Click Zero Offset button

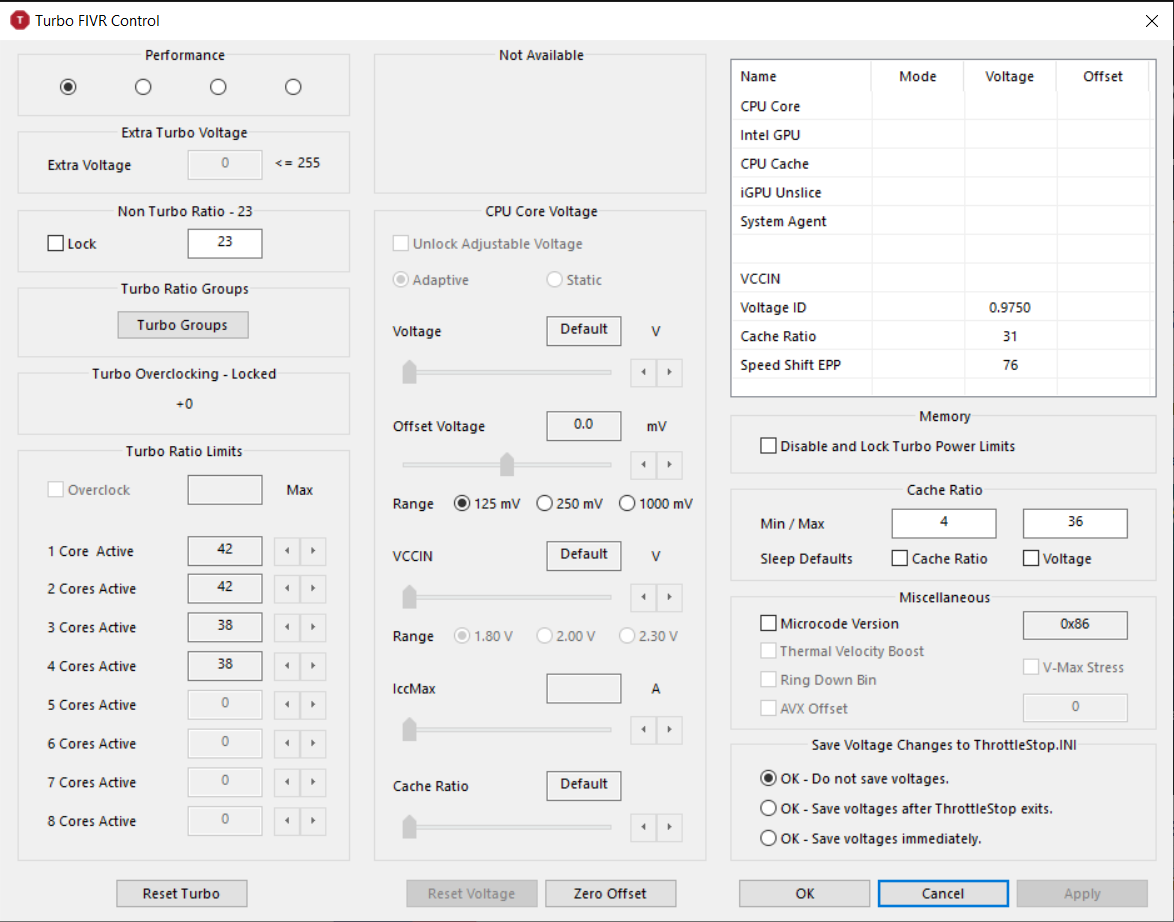(610, 894)
